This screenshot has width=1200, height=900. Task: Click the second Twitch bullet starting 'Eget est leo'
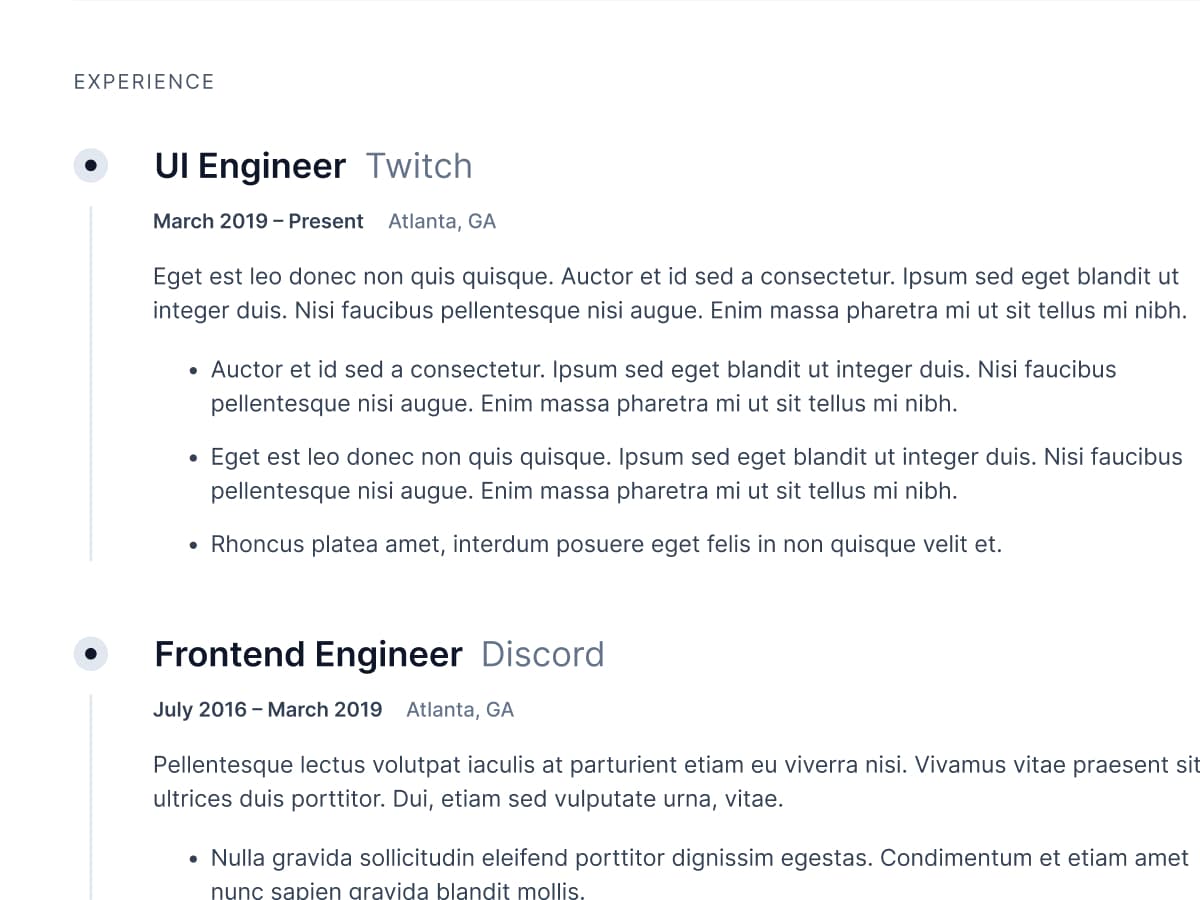[x=696, y=474]
